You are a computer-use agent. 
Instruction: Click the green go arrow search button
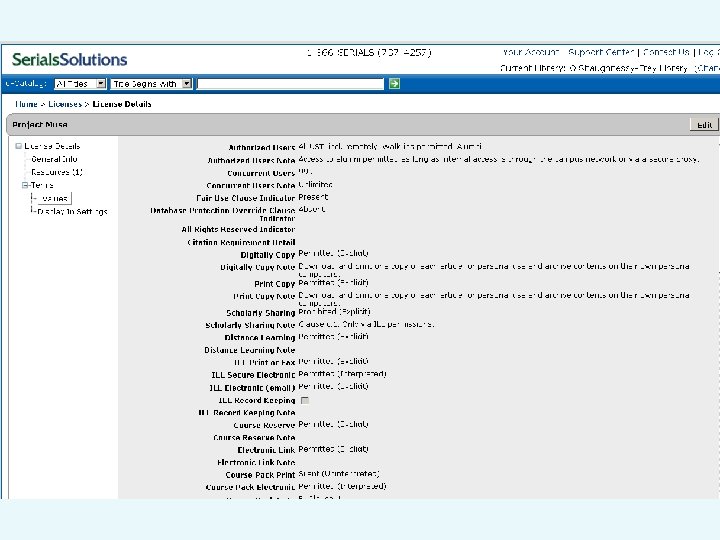(394, 84)
